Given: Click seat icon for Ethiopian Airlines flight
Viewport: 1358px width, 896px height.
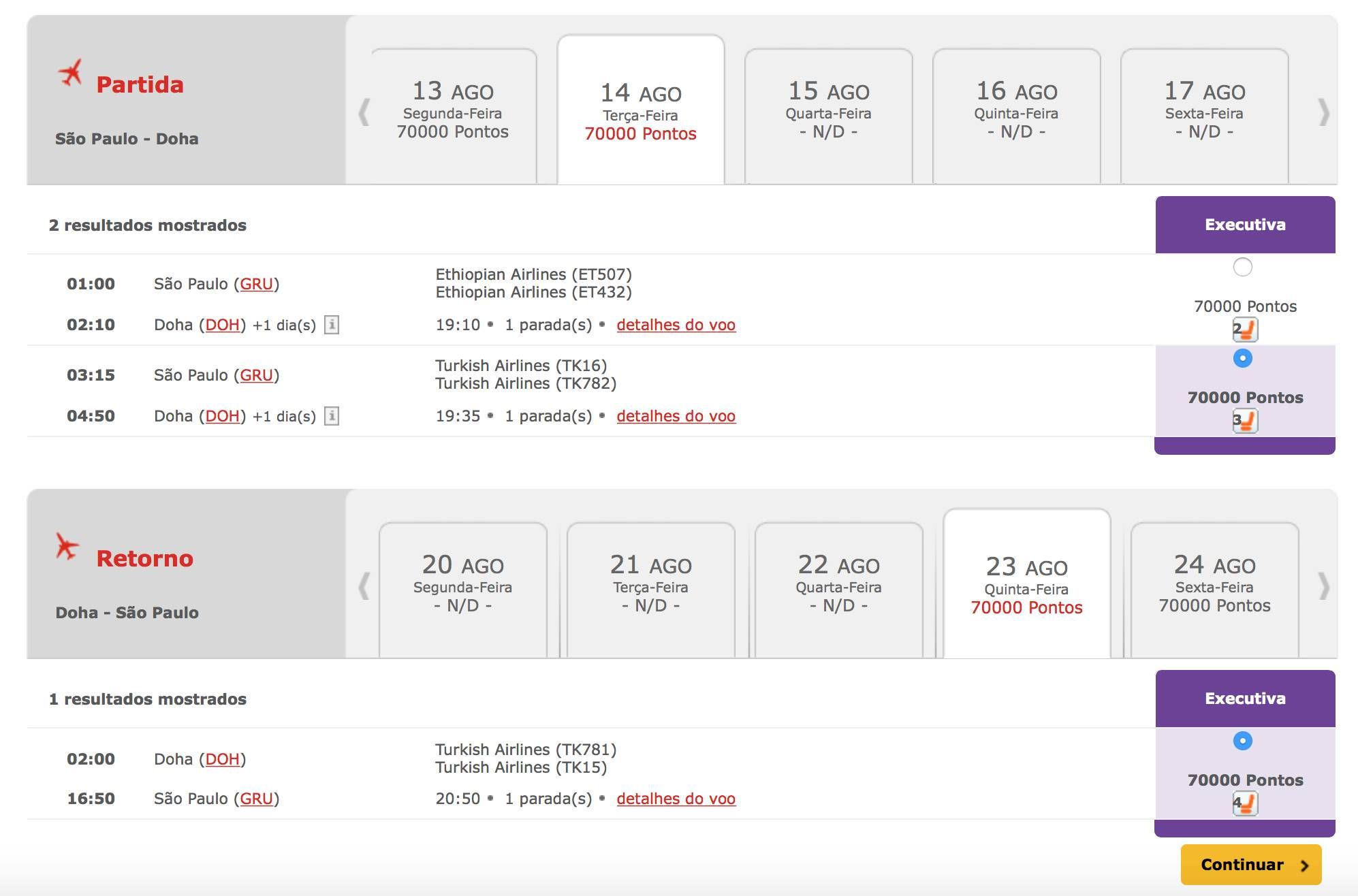Looking at the screenshot, I should pos(1245,330).
